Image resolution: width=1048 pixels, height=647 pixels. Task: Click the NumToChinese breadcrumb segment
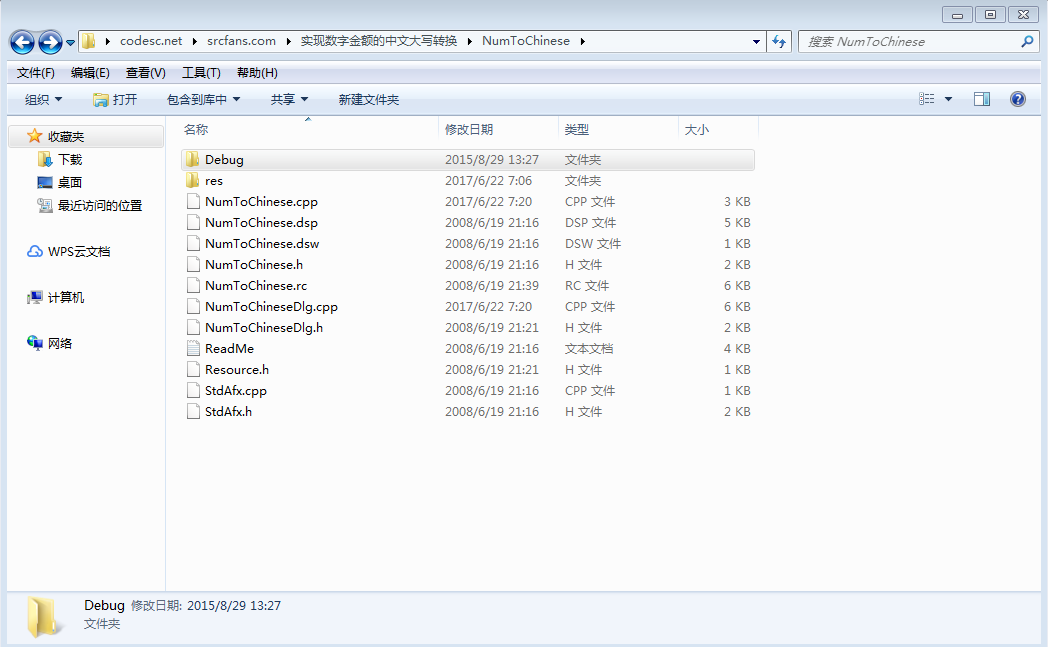coord(526,41)
